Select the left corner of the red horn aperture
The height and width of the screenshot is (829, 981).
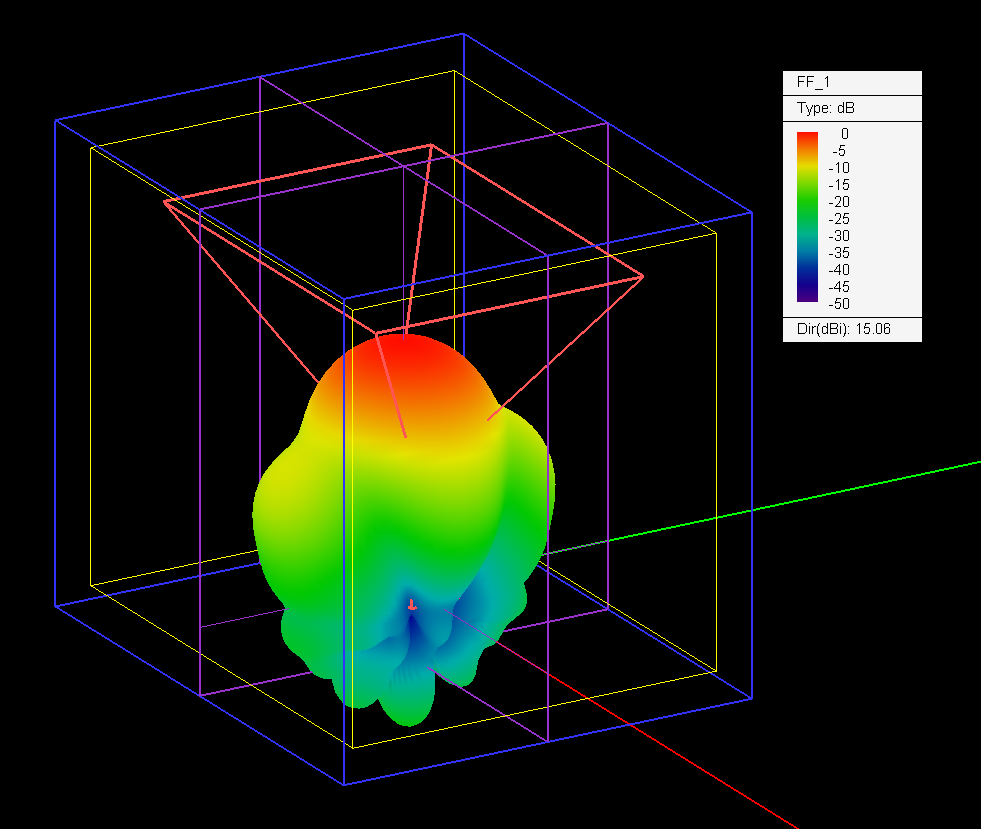(165, 201)
